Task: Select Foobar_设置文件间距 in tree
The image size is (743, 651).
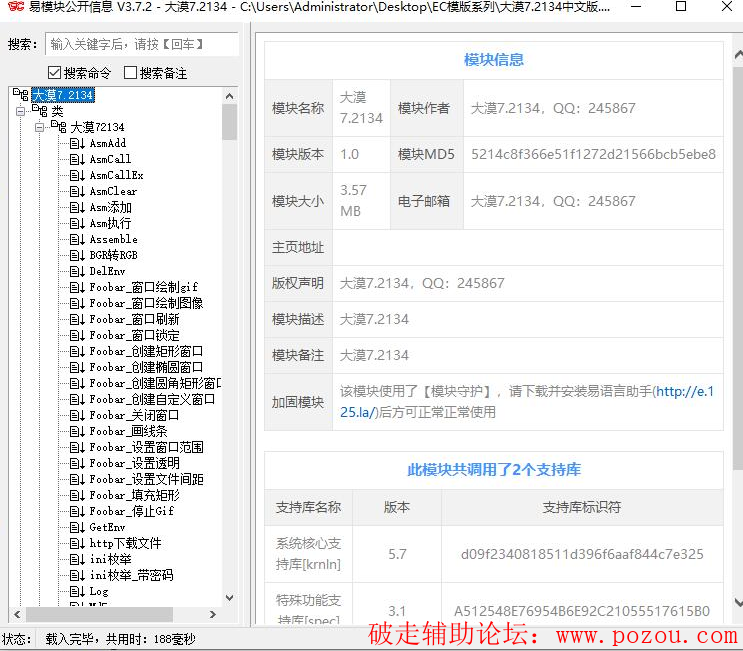Action: coord(146,479)
